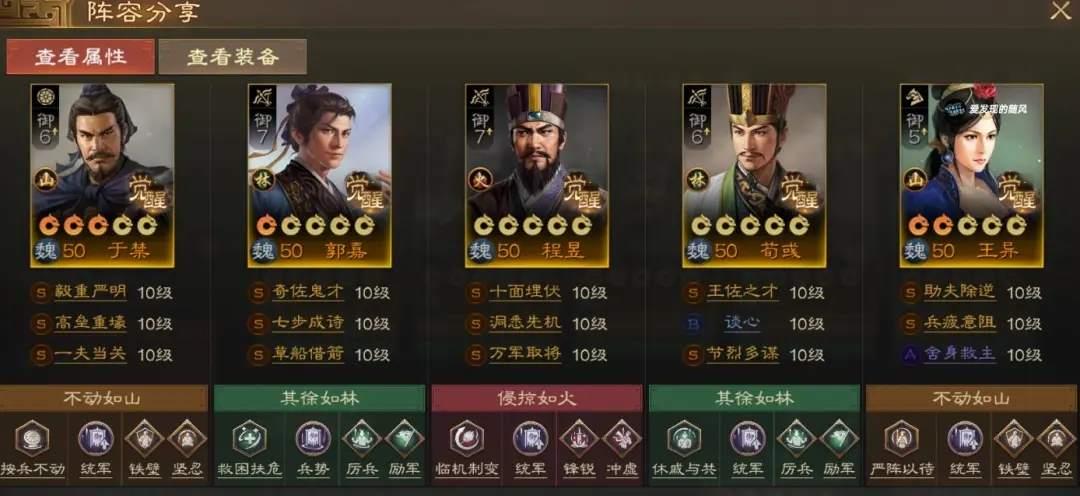Open the 临机制变 icon under 侵掠如火
1080x496 pixels.
[x=467, y=439]
